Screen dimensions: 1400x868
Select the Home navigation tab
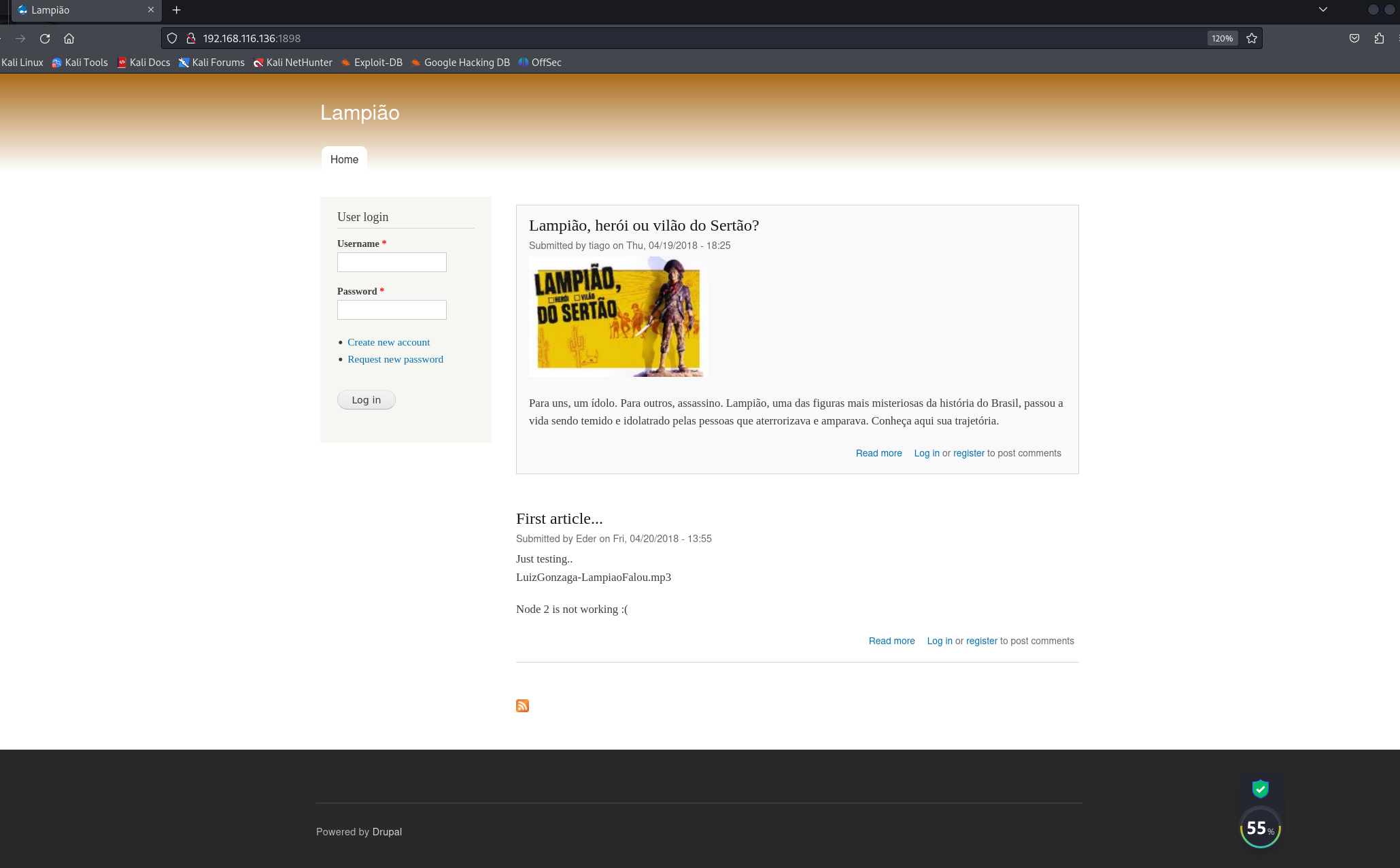click(x=344, y=159)
